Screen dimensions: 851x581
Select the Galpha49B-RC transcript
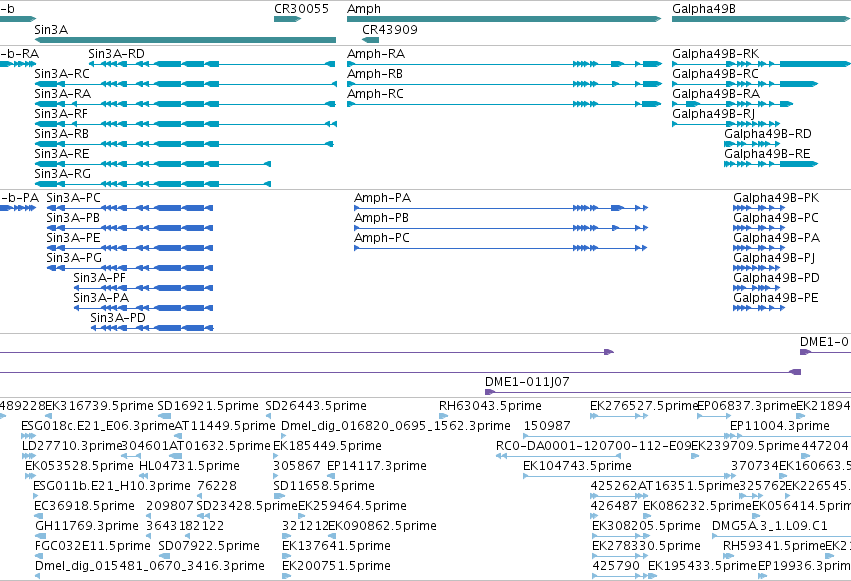coord(745,84)
